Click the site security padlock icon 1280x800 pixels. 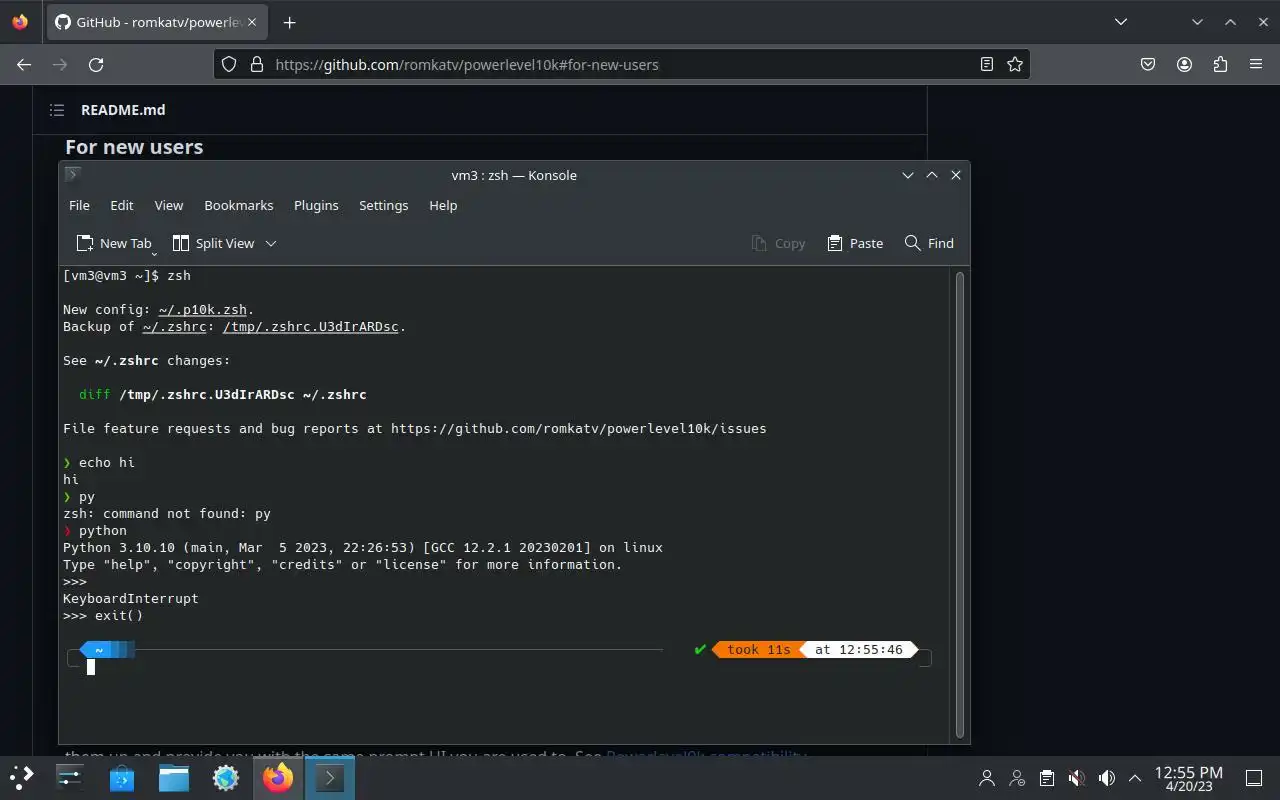257,64
